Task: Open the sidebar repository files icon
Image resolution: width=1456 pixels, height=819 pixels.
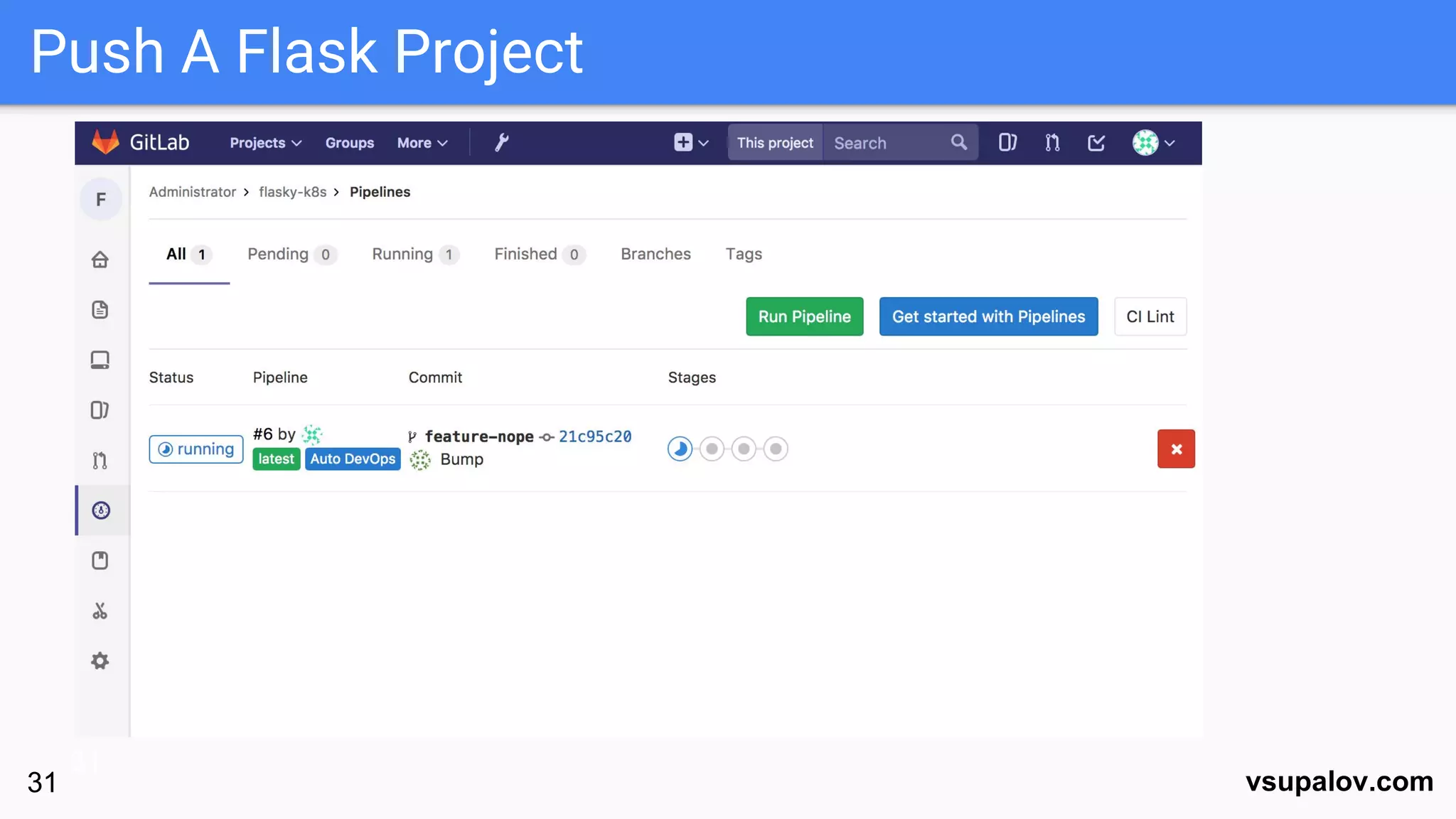Action: (x=100, y=310)
